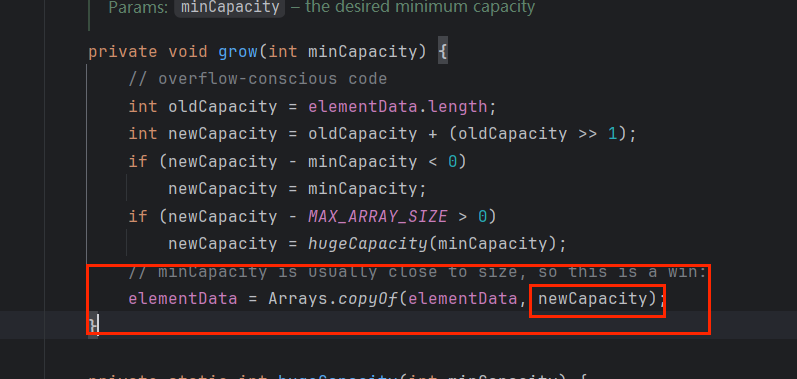
Task: Click the 0 in 'MAX_ARRAY_SIZE > 0'
Action: pos(482,216)
